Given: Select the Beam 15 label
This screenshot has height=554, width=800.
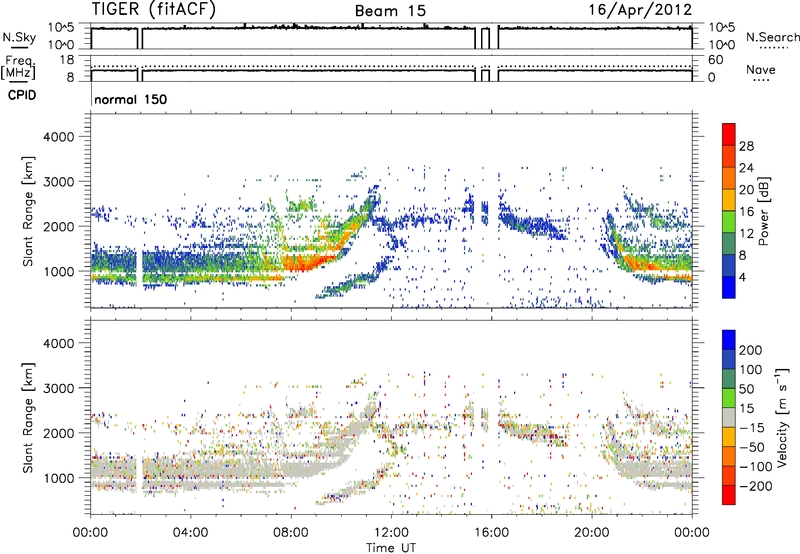Looking at the screenshot, I should tap(390, 11).
